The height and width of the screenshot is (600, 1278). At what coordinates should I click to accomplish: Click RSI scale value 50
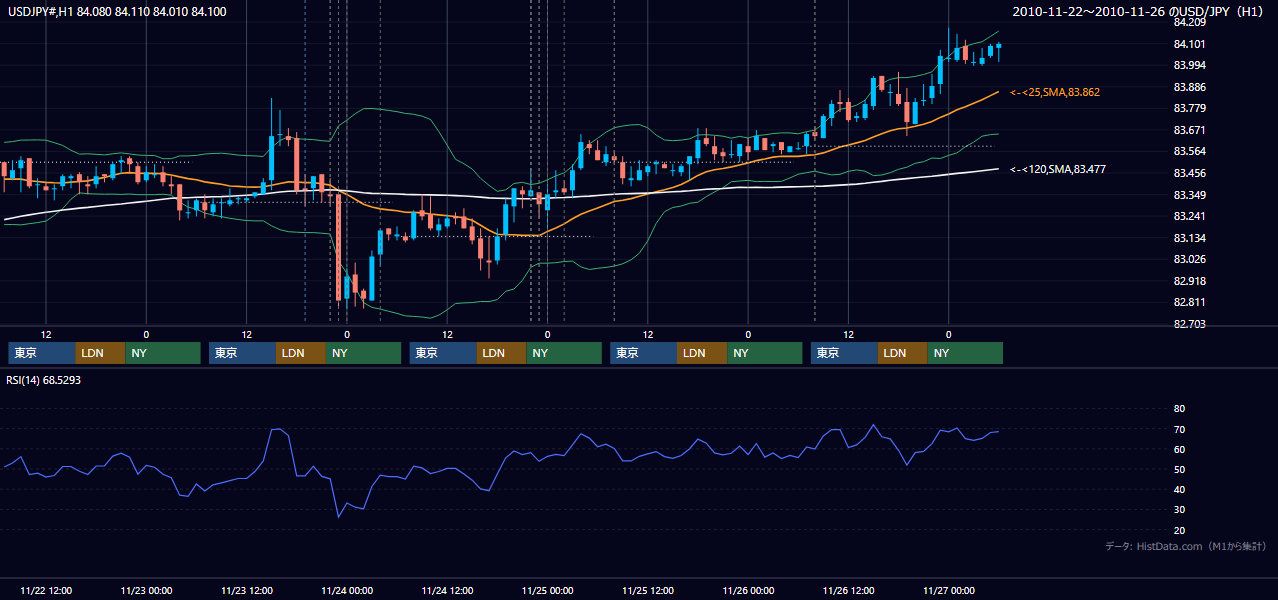[x=1179, y=469]
